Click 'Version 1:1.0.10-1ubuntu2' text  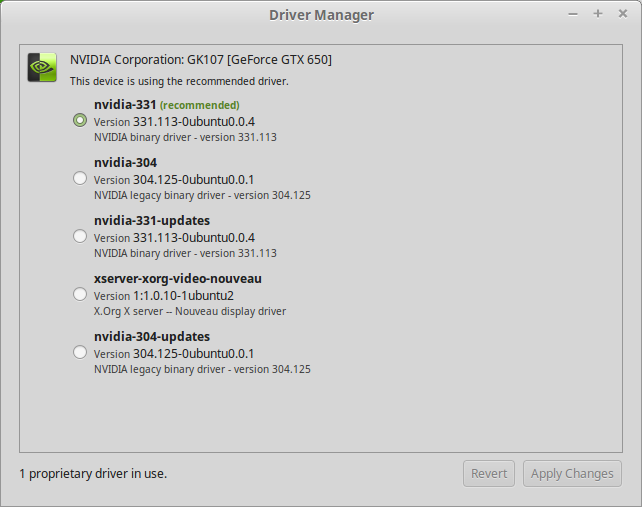tap(164, 296)
